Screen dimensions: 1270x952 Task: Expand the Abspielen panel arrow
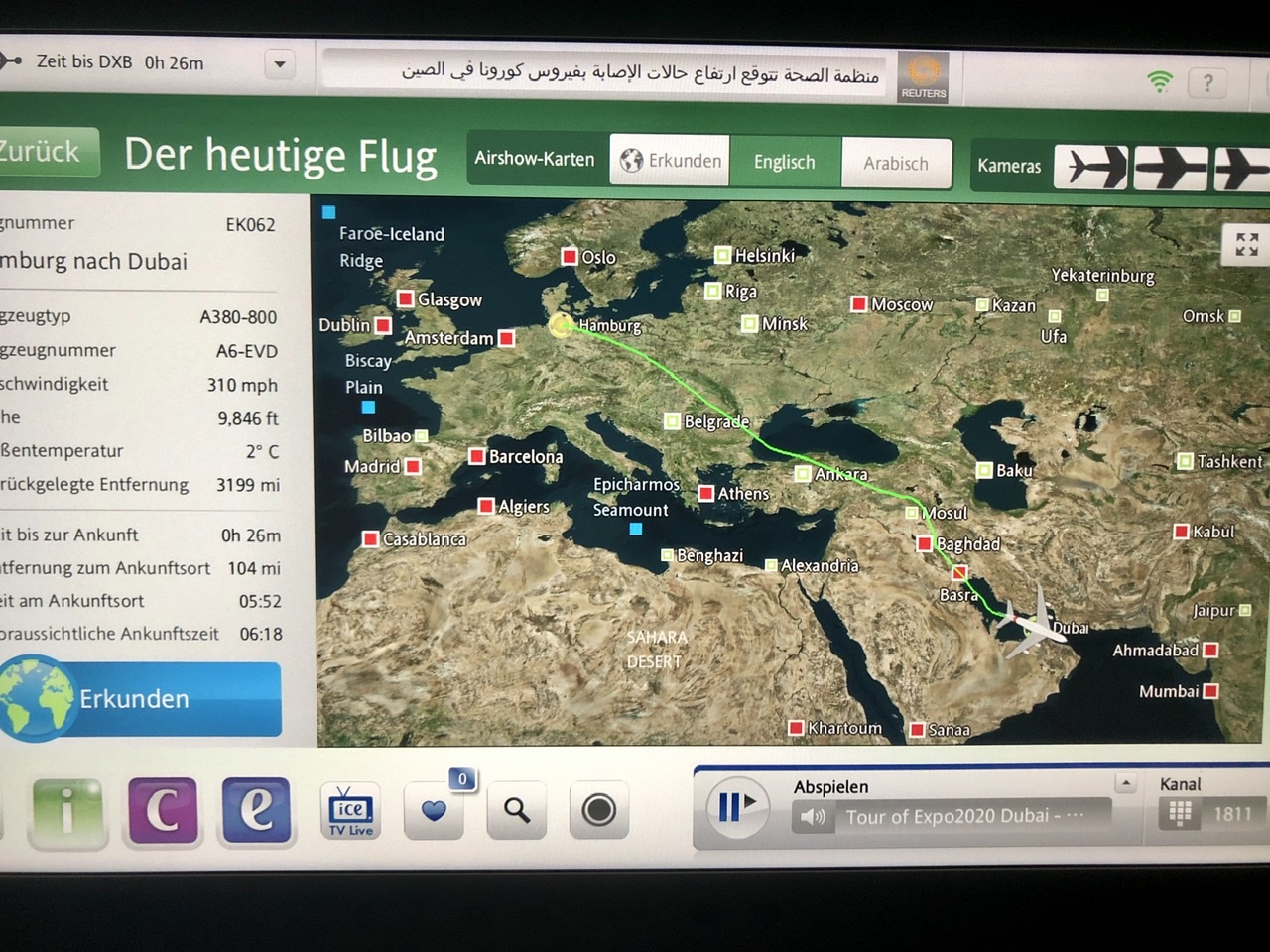(x=1125, y=783)
